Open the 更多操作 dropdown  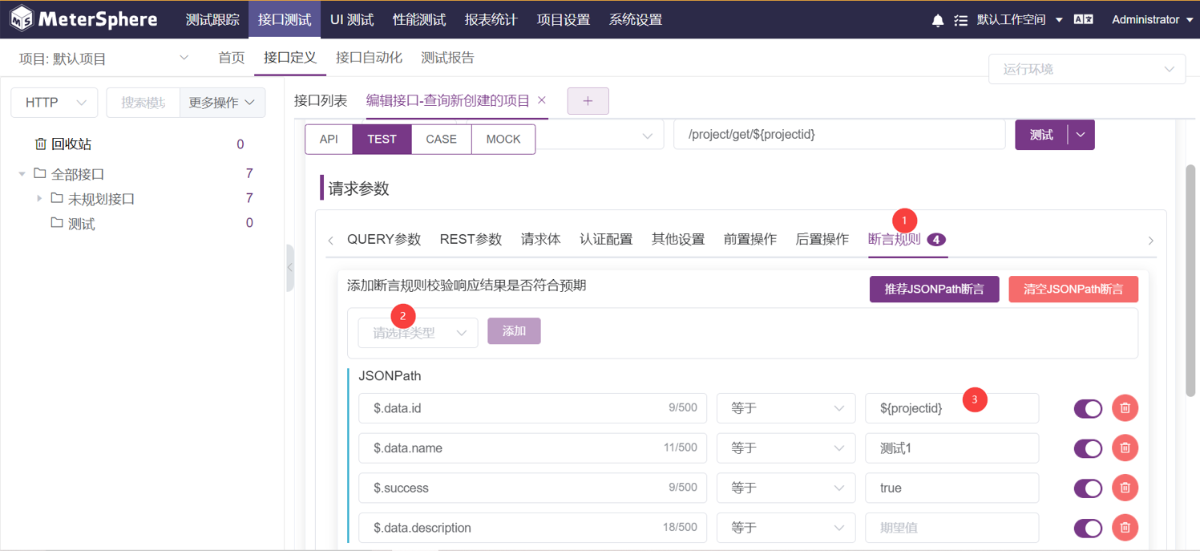click(222, 102)
